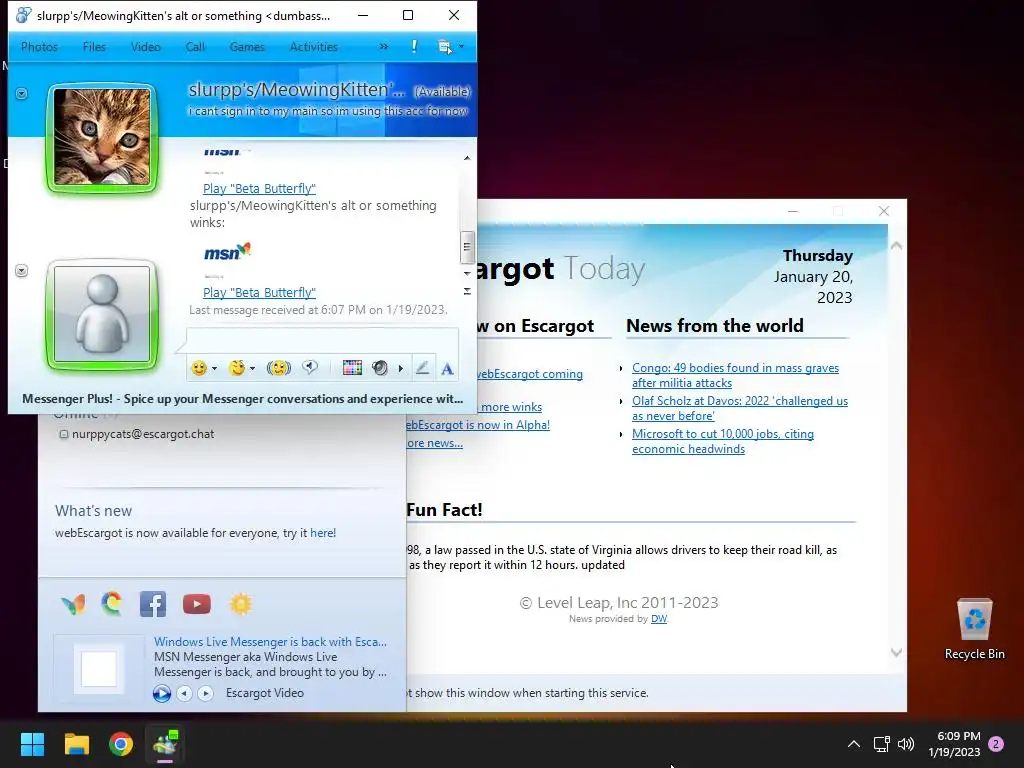Click the first Play "Beta Butterfly" link
1024x768 pixels.
pyautogui.click(x=259, y=189)
